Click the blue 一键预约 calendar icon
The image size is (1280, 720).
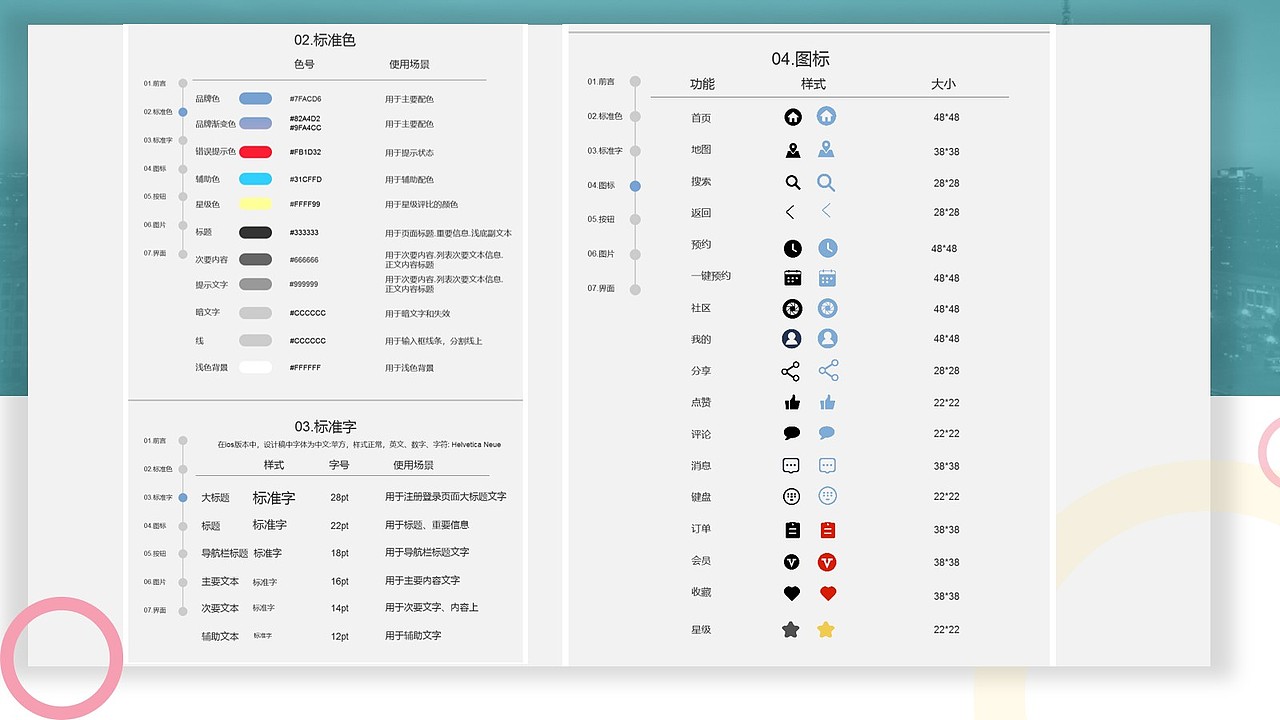click(827, 278)
